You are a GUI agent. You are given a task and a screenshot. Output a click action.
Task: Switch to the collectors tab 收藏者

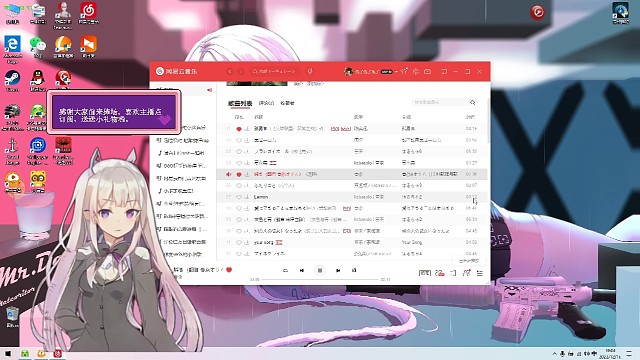tap(287, 103)
